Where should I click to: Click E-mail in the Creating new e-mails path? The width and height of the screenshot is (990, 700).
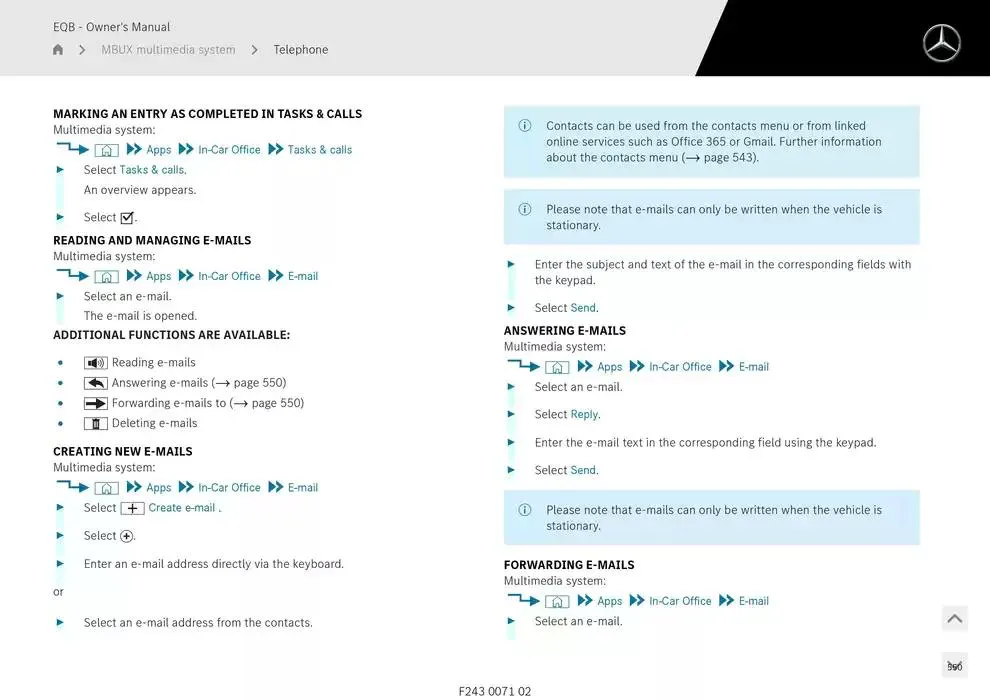pyautogui.click(x=303, y=487)
